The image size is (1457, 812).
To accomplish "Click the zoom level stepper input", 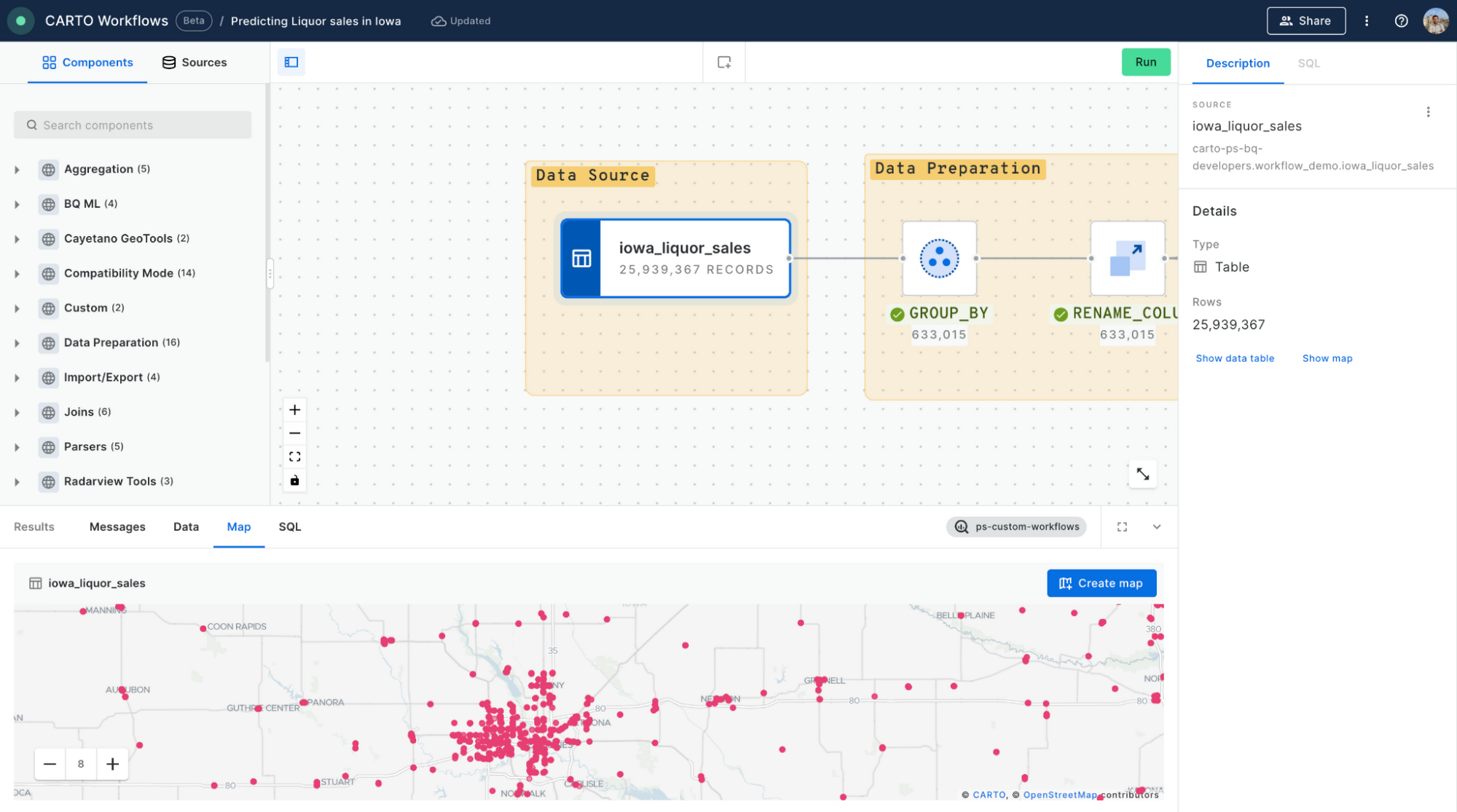I will [x=80, y=763].
